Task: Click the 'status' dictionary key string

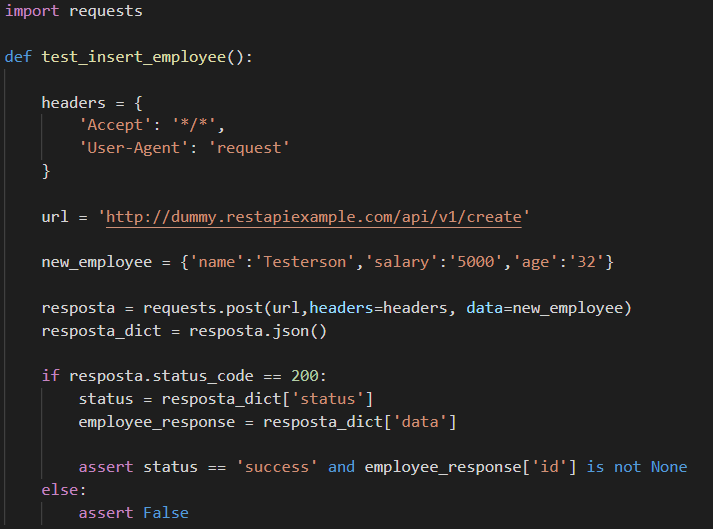Action: coord(327,399)
